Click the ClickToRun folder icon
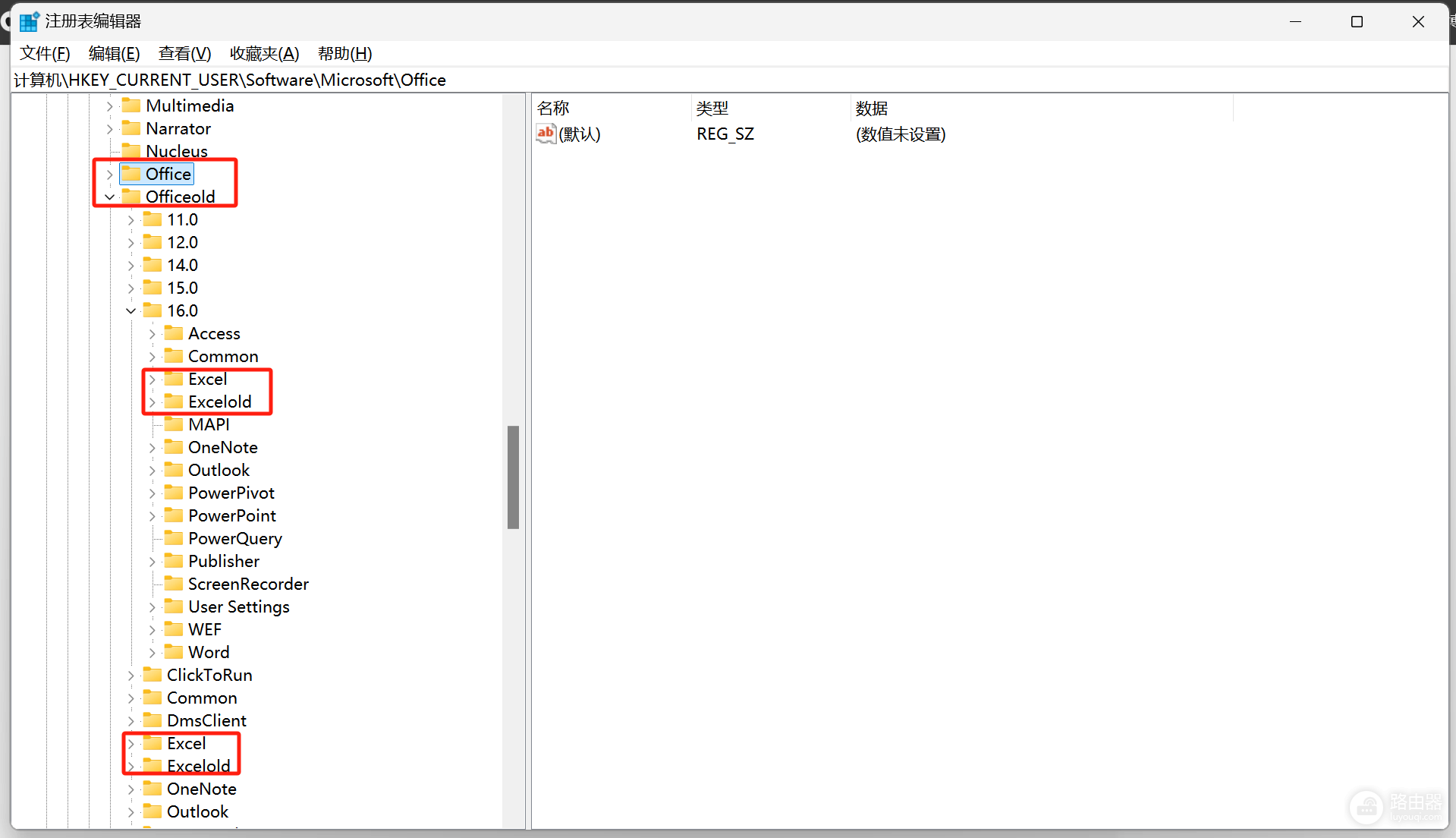 (x=153, y=674)
